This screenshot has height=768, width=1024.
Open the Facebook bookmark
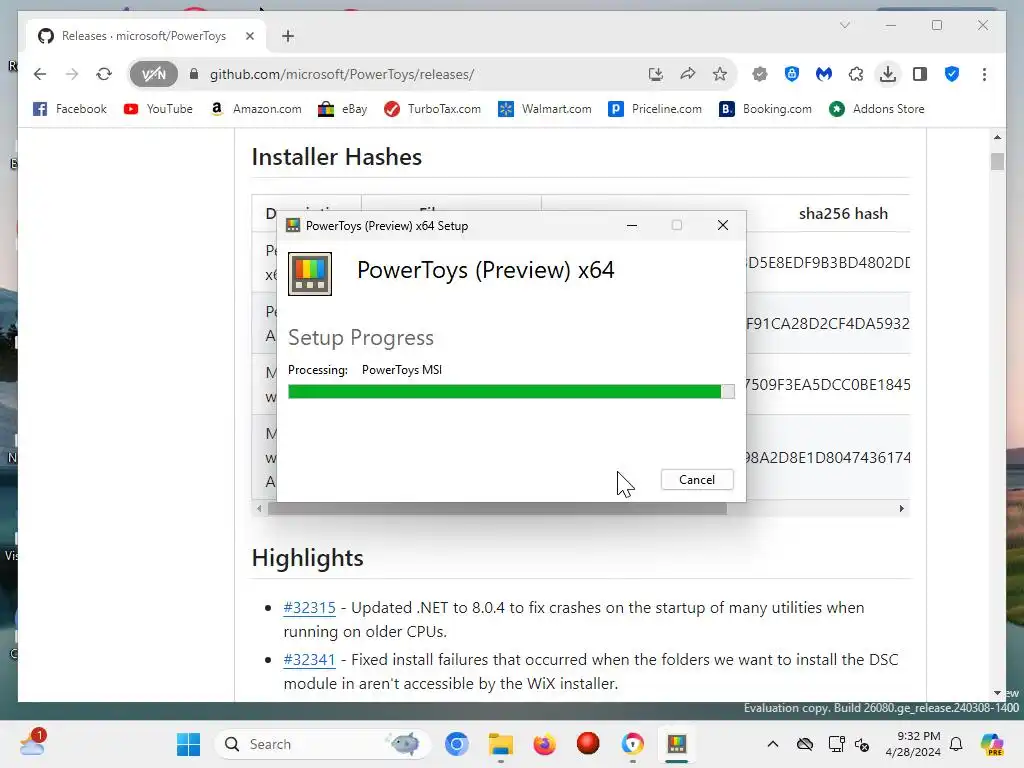[70, 109]
